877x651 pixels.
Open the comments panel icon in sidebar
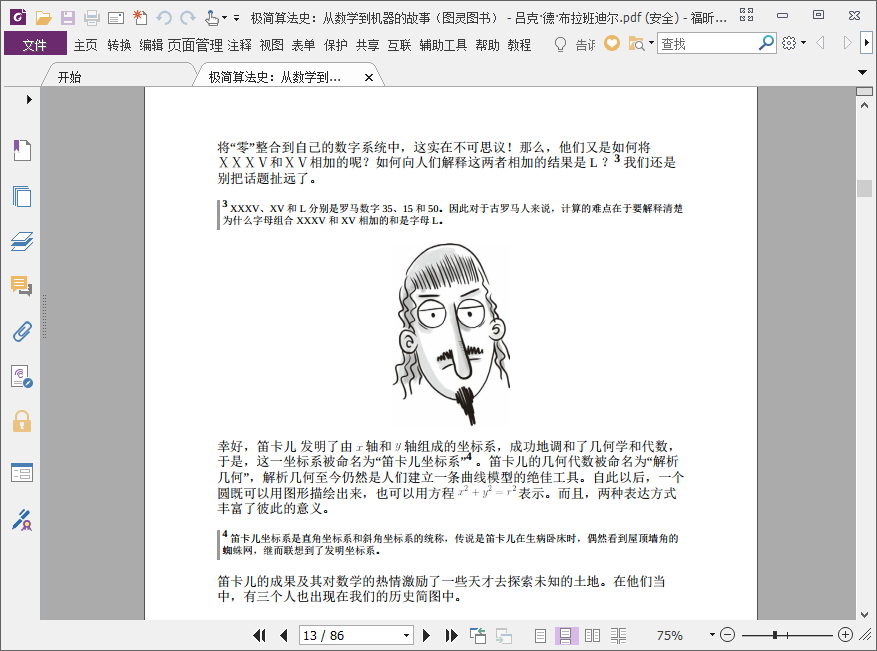pyautogui.click(x=22, y=286)
